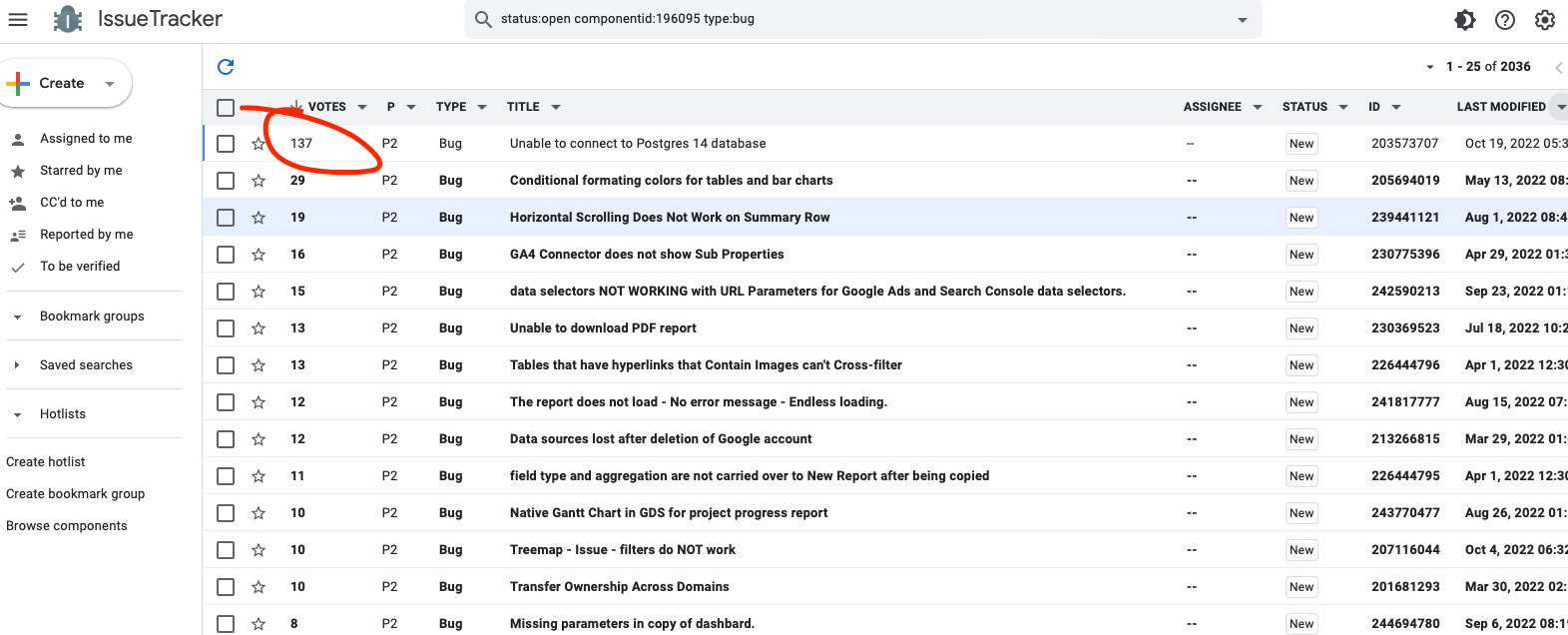1568x635 pixels.
Task: Star the Postgres 14 database issue
Action: [259, 144]
